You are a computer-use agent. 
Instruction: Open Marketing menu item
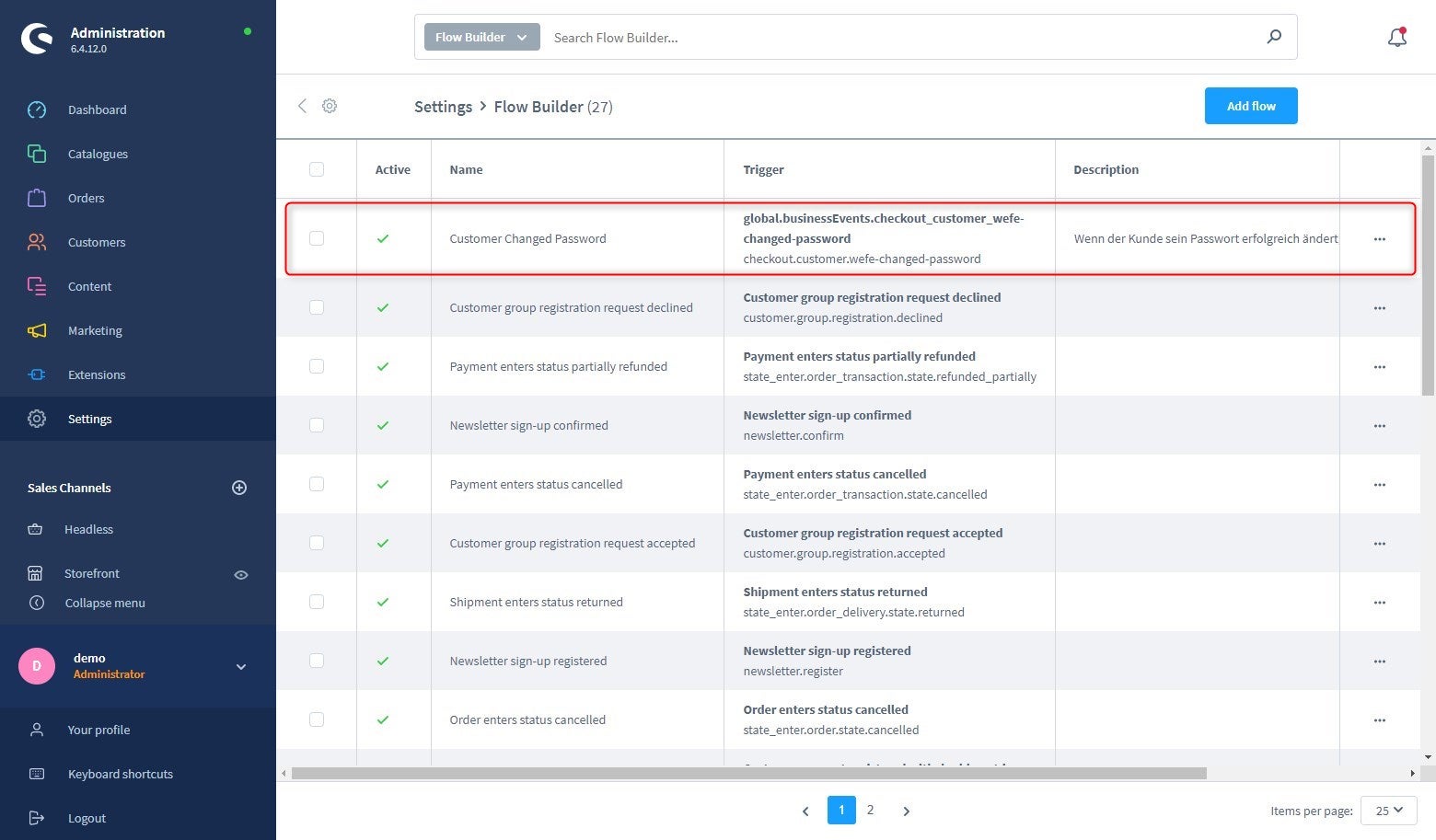pyautogui.click(x=138, y=330)
